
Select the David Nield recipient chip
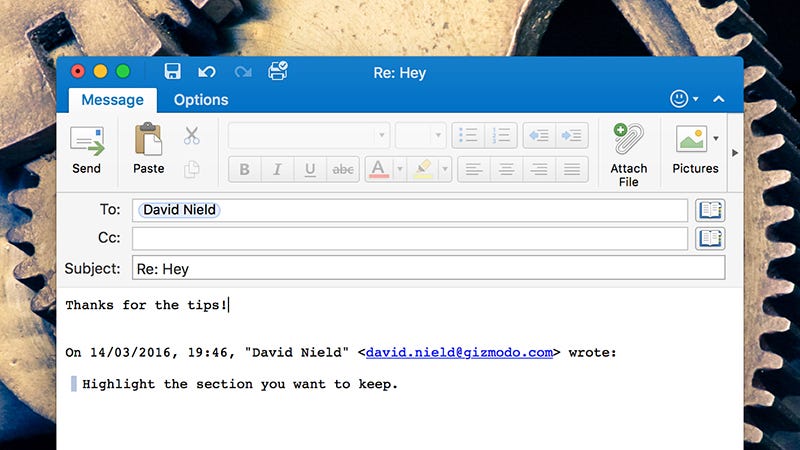(x=179, y=210)
